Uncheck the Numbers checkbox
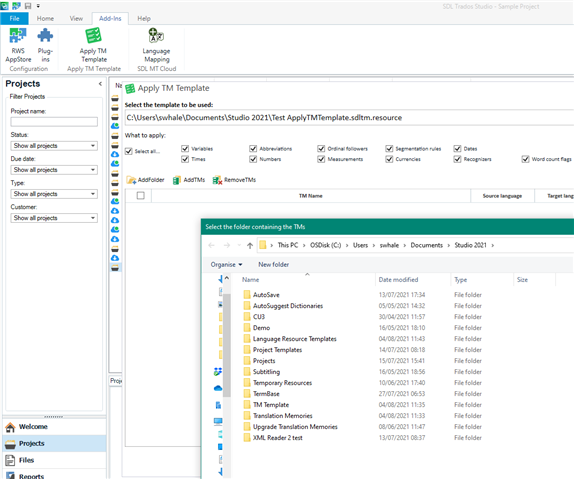Image resolution: width=574 pixels, height=479 pixels. (x=253, y=159)
